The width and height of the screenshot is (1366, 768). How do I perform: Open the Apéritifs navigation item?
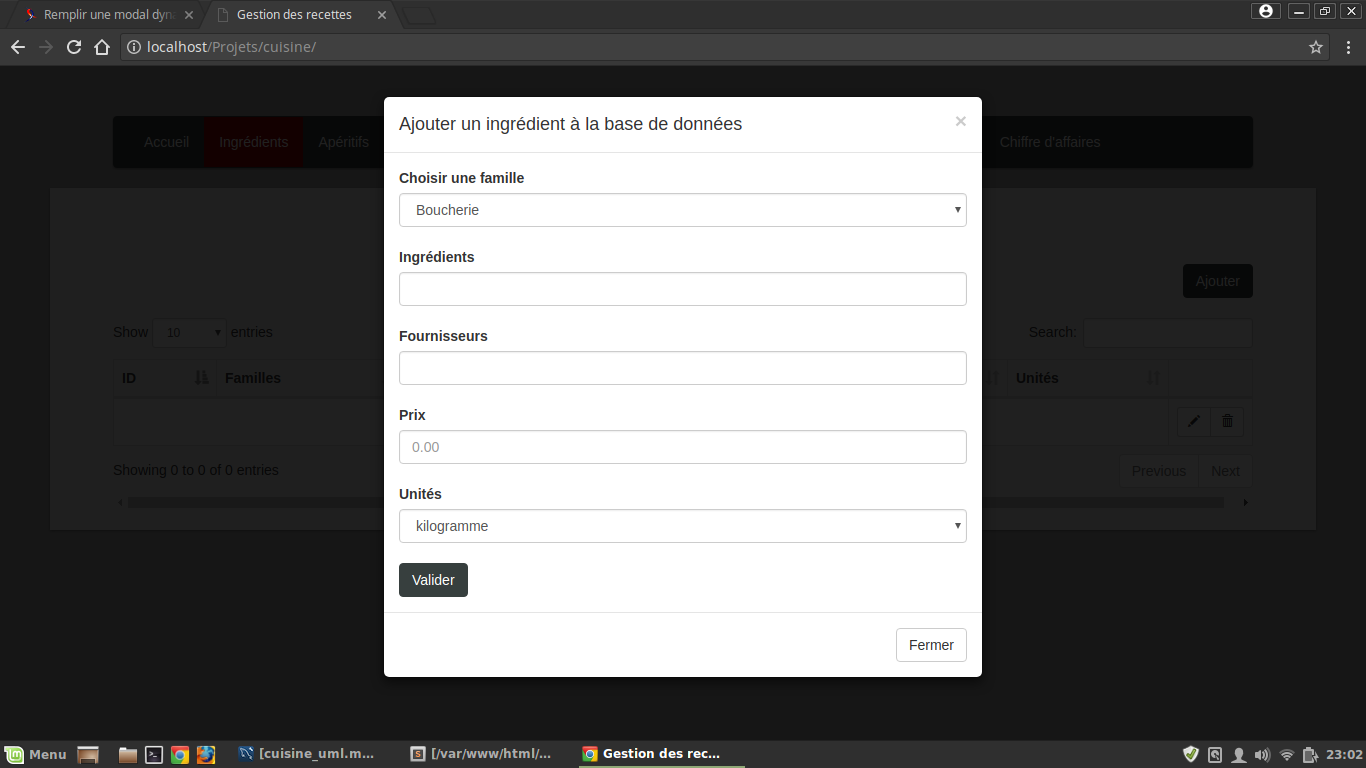point(343,142)
